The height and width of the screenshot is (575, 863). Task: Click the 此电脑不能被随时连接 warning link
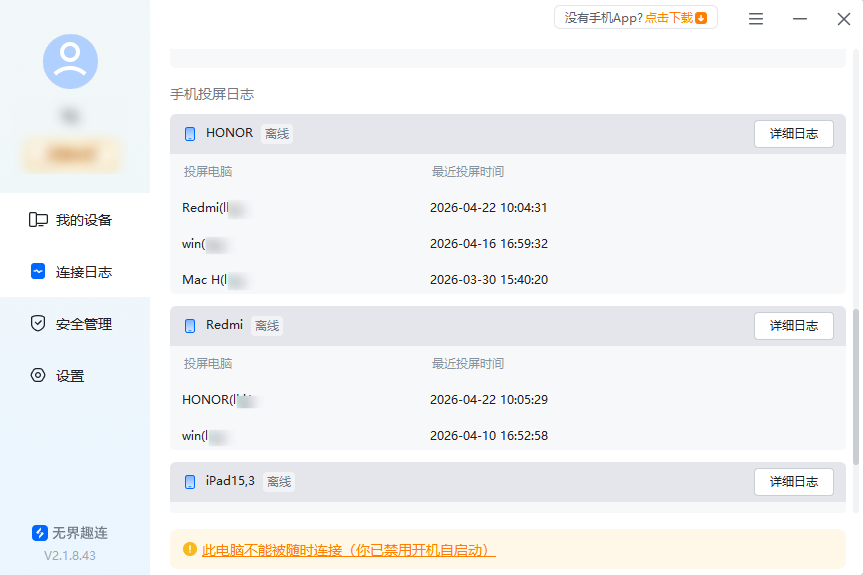348,550
